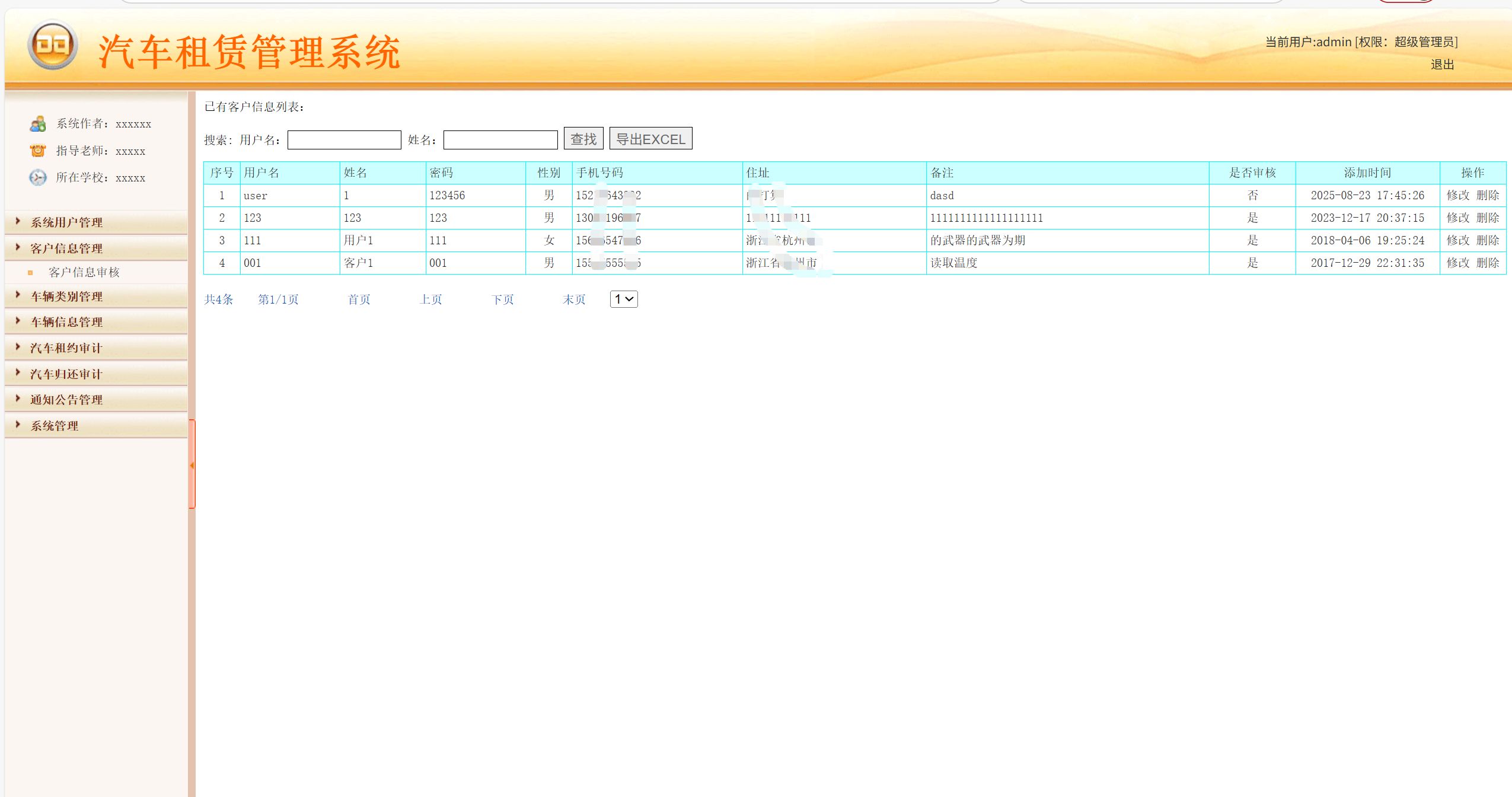
Task: Expand 系统管理 menu arrow
Action: [18, 425]
